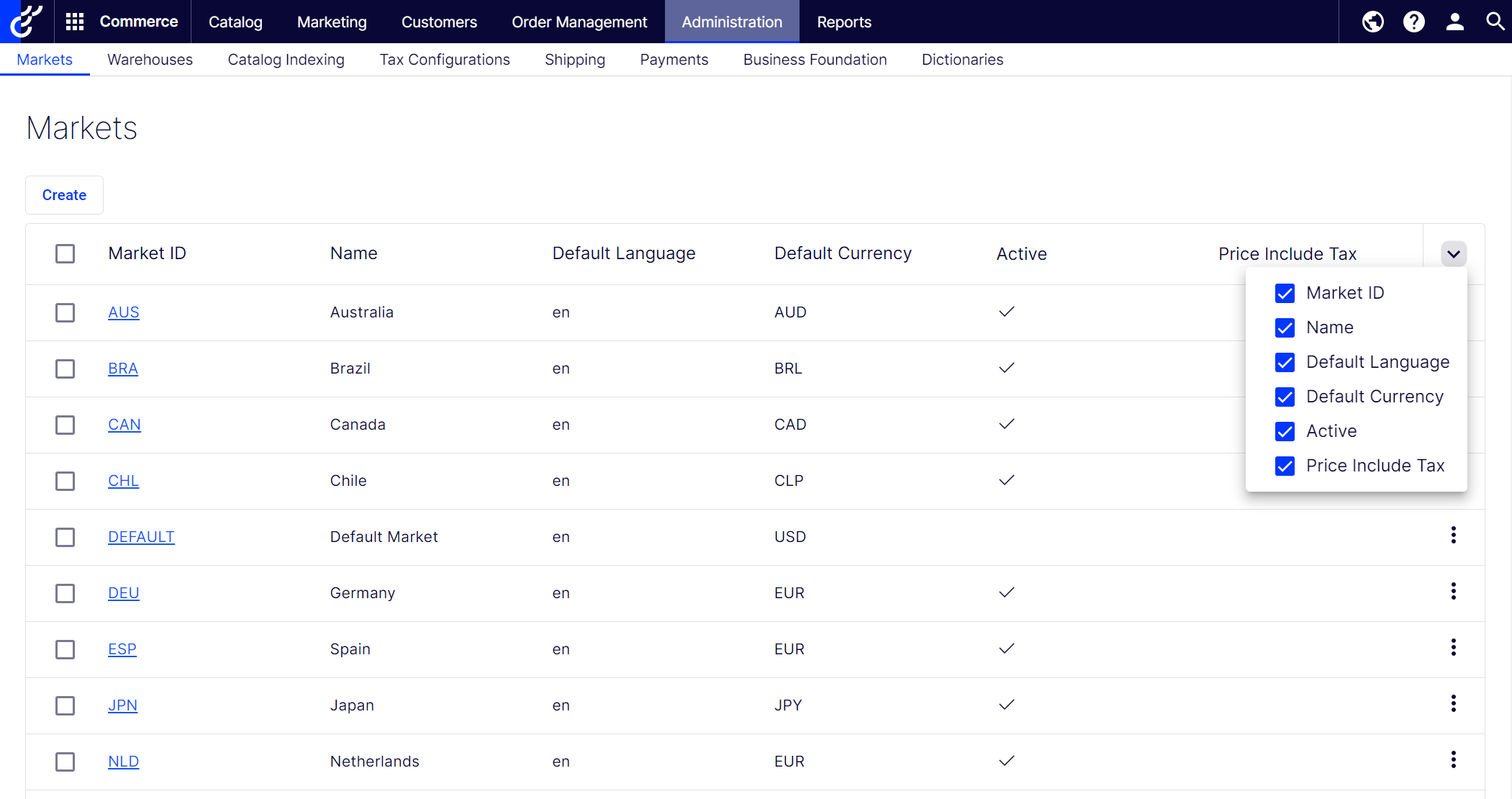Switch to the Business Foundation tab
Viewport: 1512px width, 799px height.
(815, 60)
